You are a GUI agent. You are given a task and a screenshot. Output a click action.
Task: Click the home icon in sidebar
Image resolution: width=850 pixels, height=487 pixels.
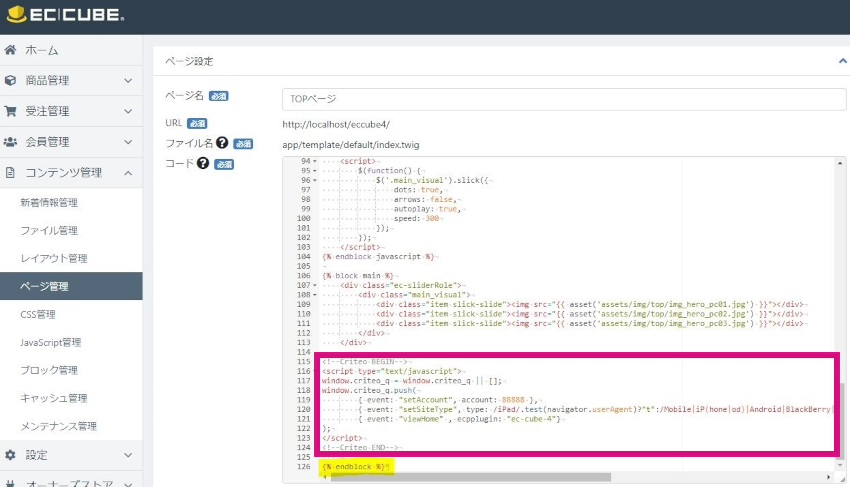click(x=10, y=50)
